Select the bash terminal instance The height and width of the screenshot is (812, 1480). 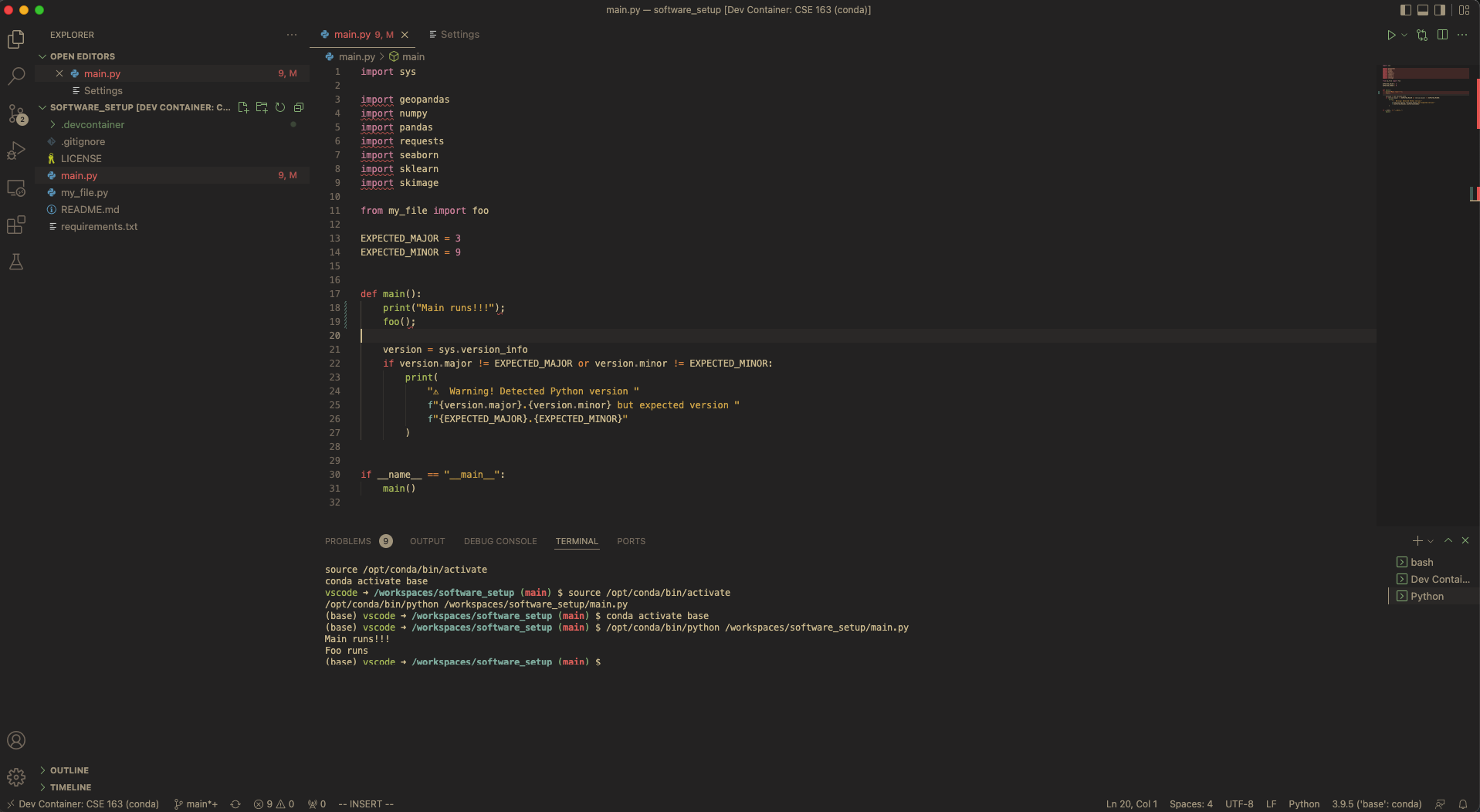1433,562
